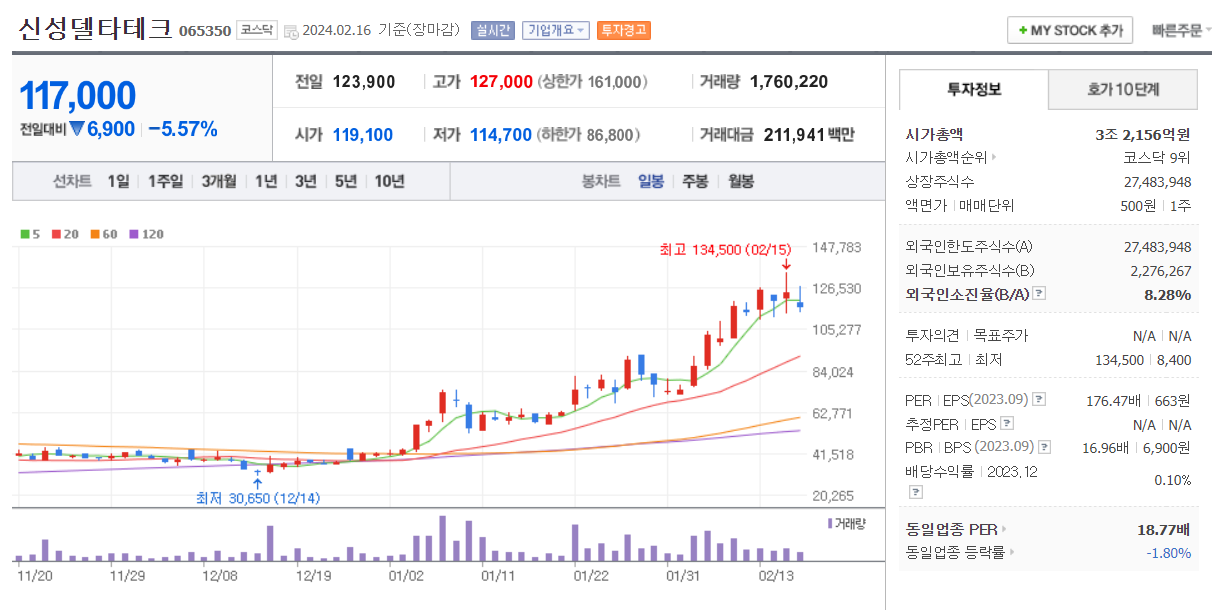Click the -1.80% sector change value

point(1169,552)
